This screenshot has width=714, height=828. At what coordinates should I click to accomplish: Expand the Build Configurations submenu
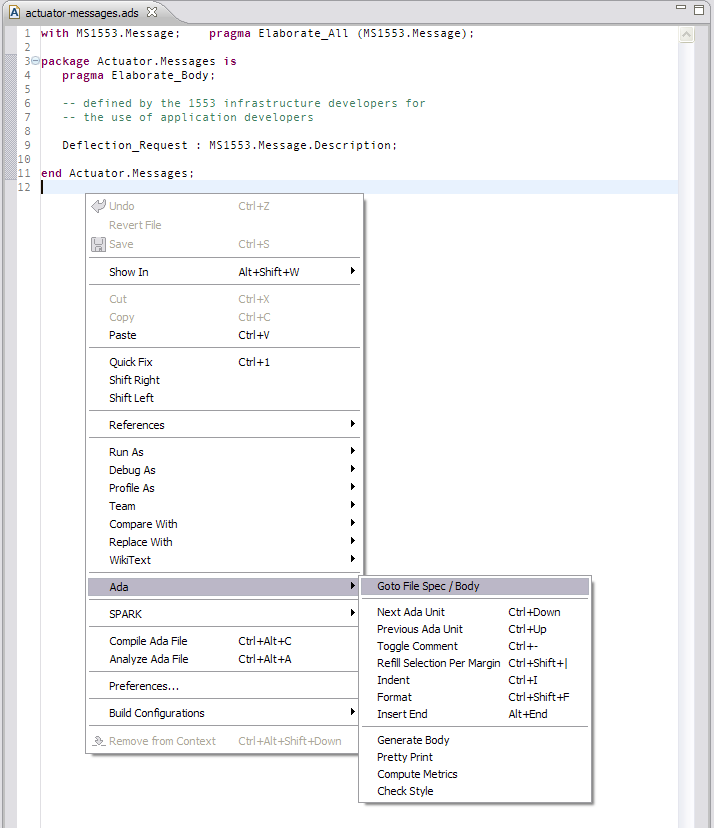click(x=224, y=712)
